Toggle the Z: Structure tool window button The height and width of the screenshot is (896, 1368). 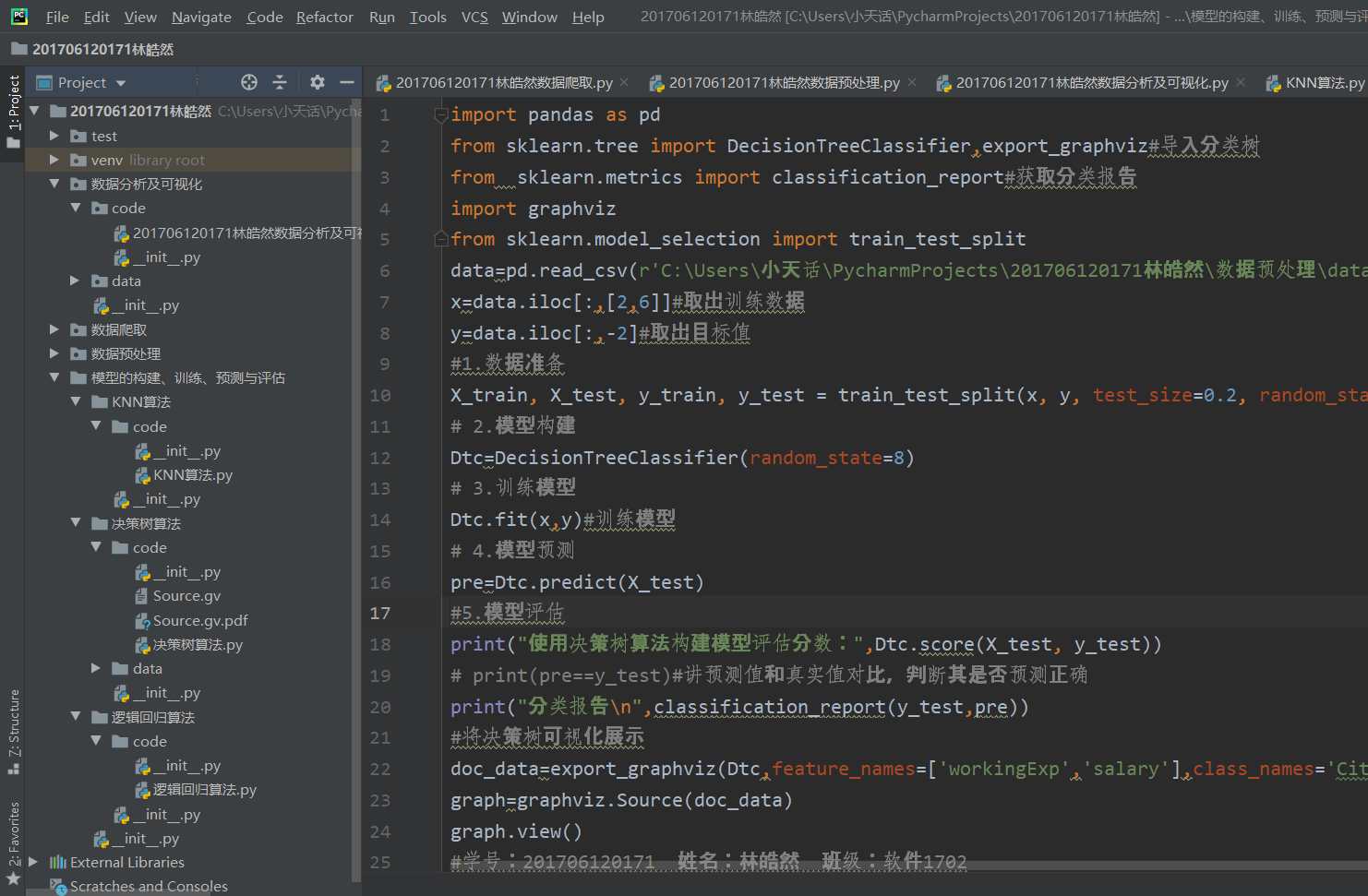point(13,732)
